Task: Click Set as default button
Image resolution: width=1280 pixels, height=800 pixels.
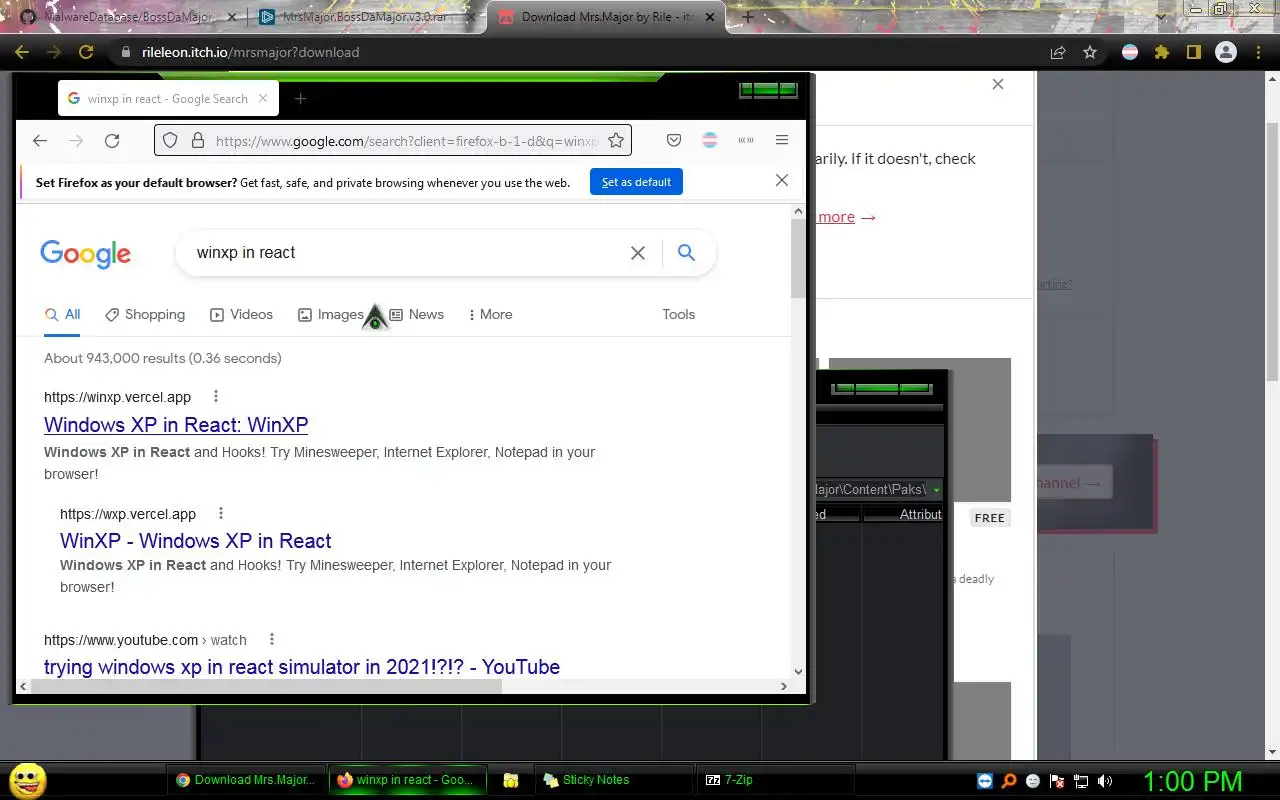Action: click(636, 182)
